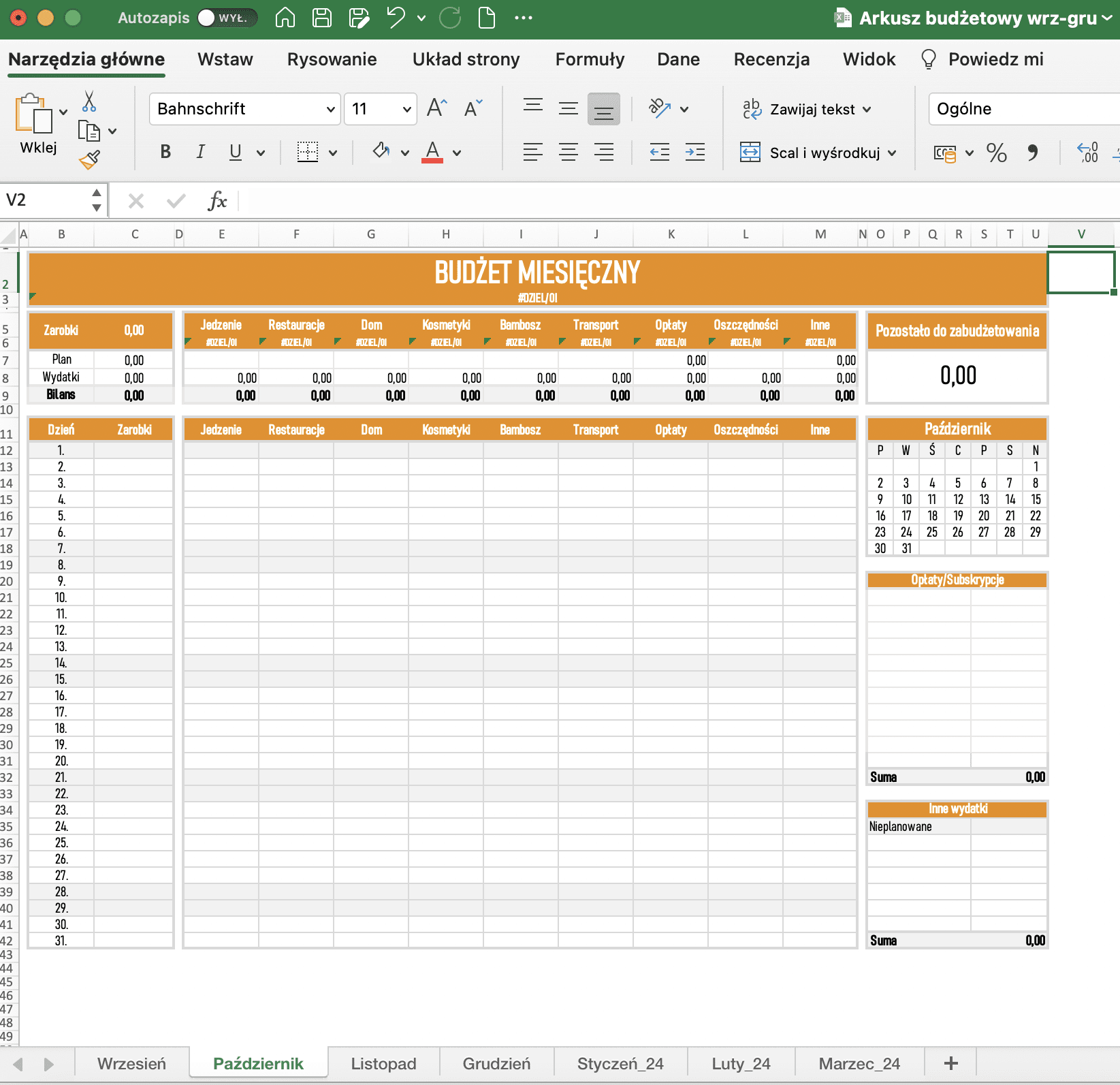Click the Percent style icon
Screen dimensions: 1120x1085
(x=996, y=153)
